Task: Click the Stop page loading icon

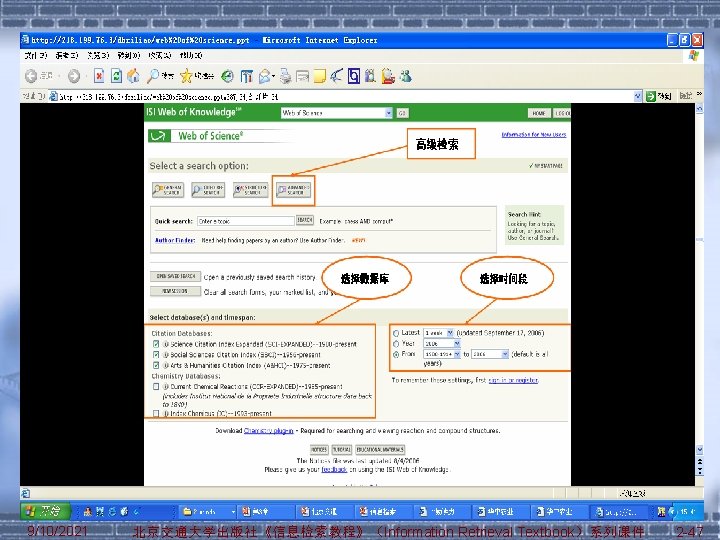Action: click(99, 76)
